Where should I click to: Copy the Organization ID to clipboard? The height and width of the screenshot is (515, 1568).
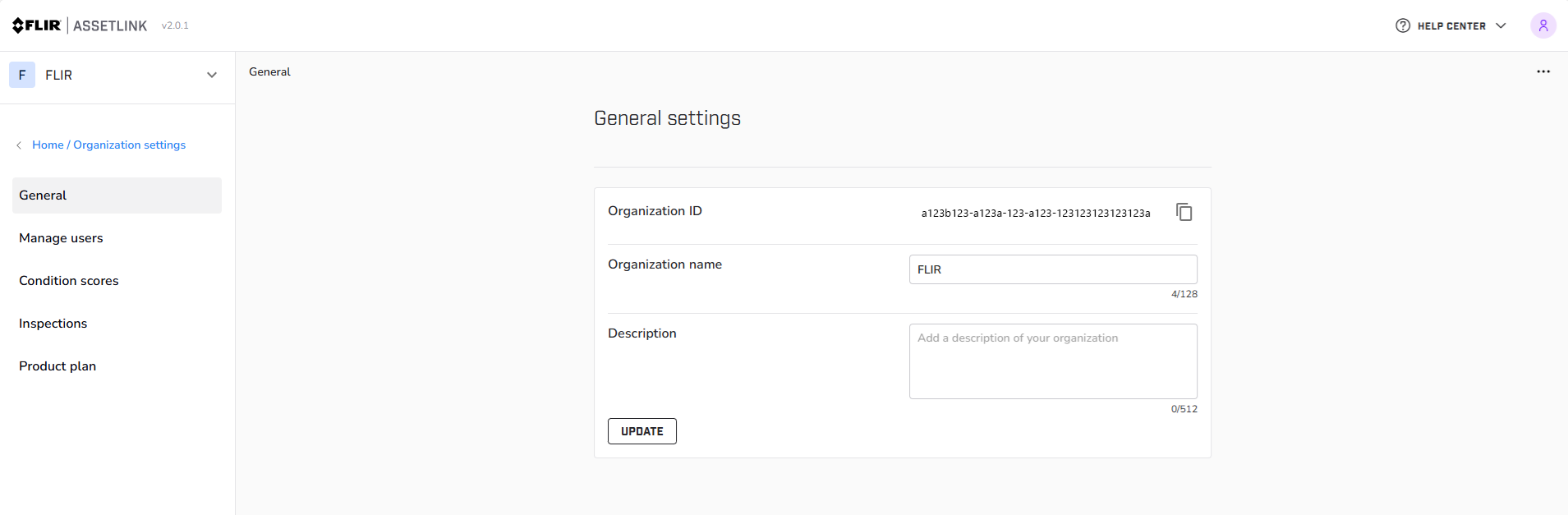(x=1184, y=212)
